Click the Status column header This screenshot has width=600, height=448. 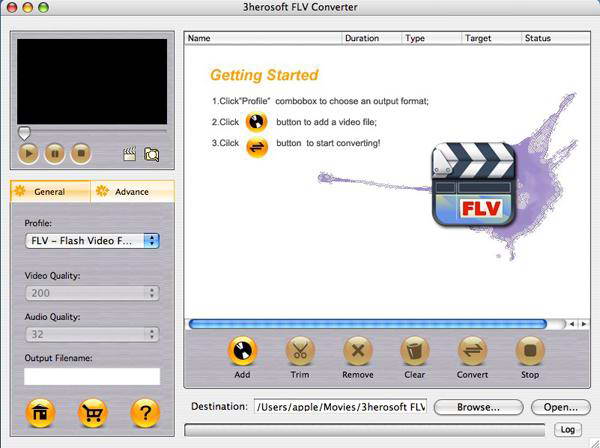[x=555, y=38]
